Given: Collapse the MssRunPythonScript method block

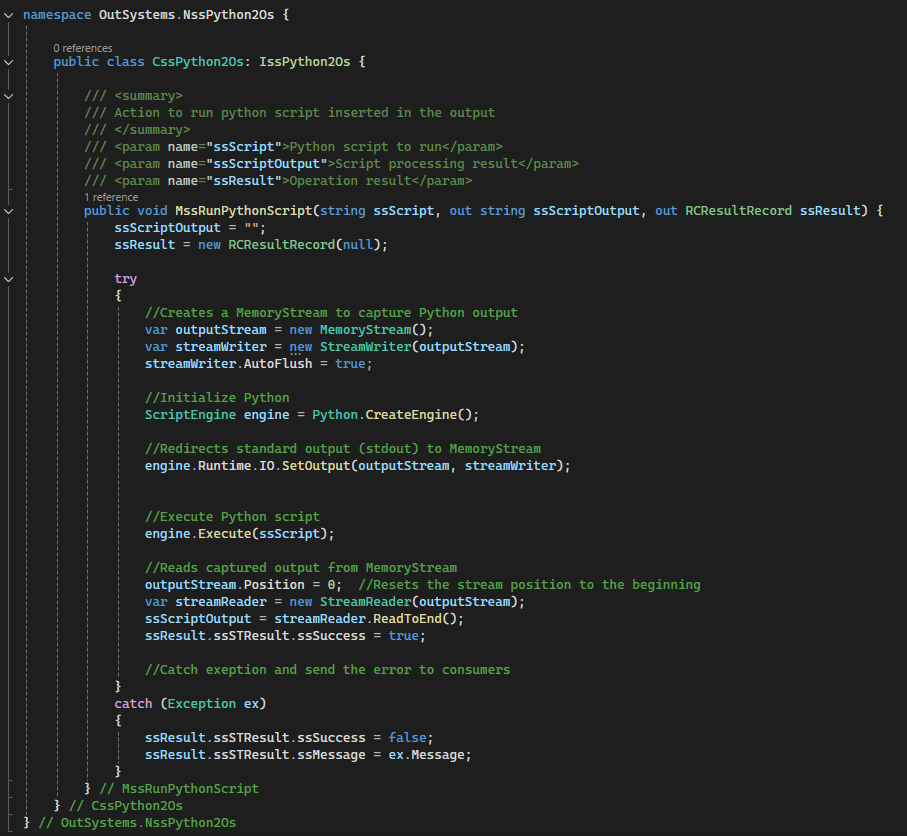Looking at the screenshot, I should 9,211.
